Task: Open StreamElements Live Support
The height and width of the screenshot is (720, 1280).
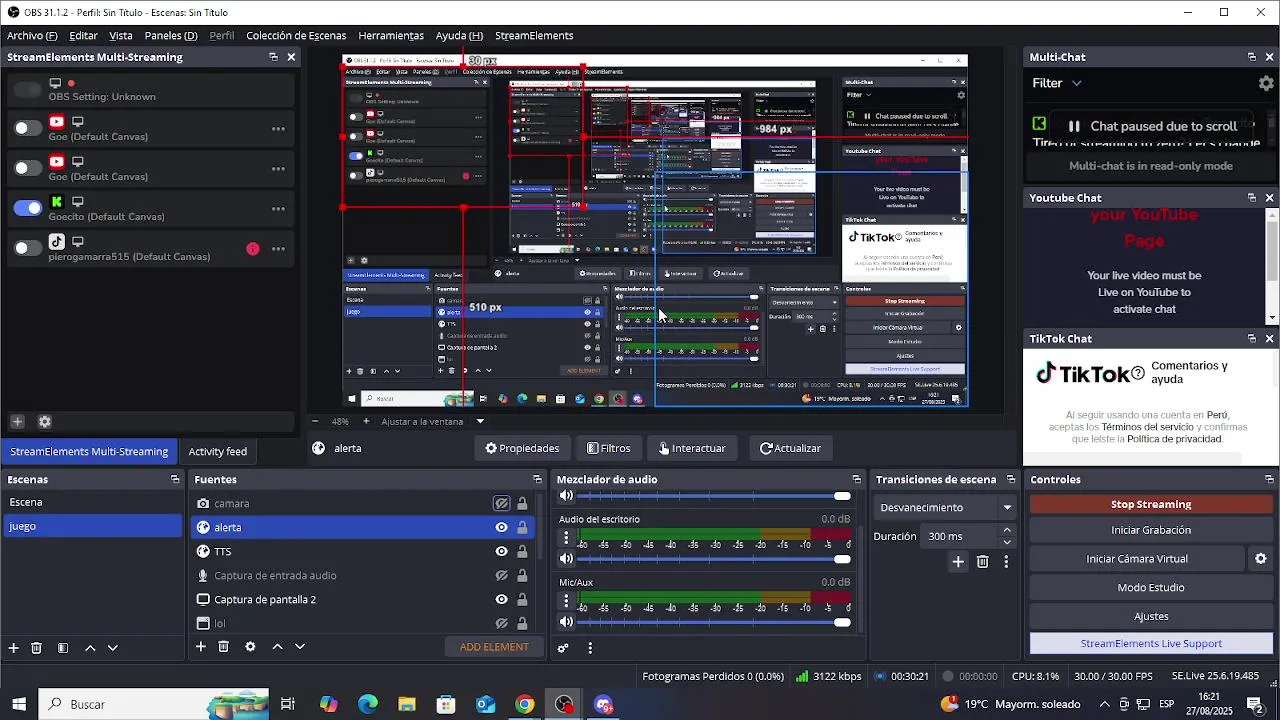Action: tap(1151, 644)
